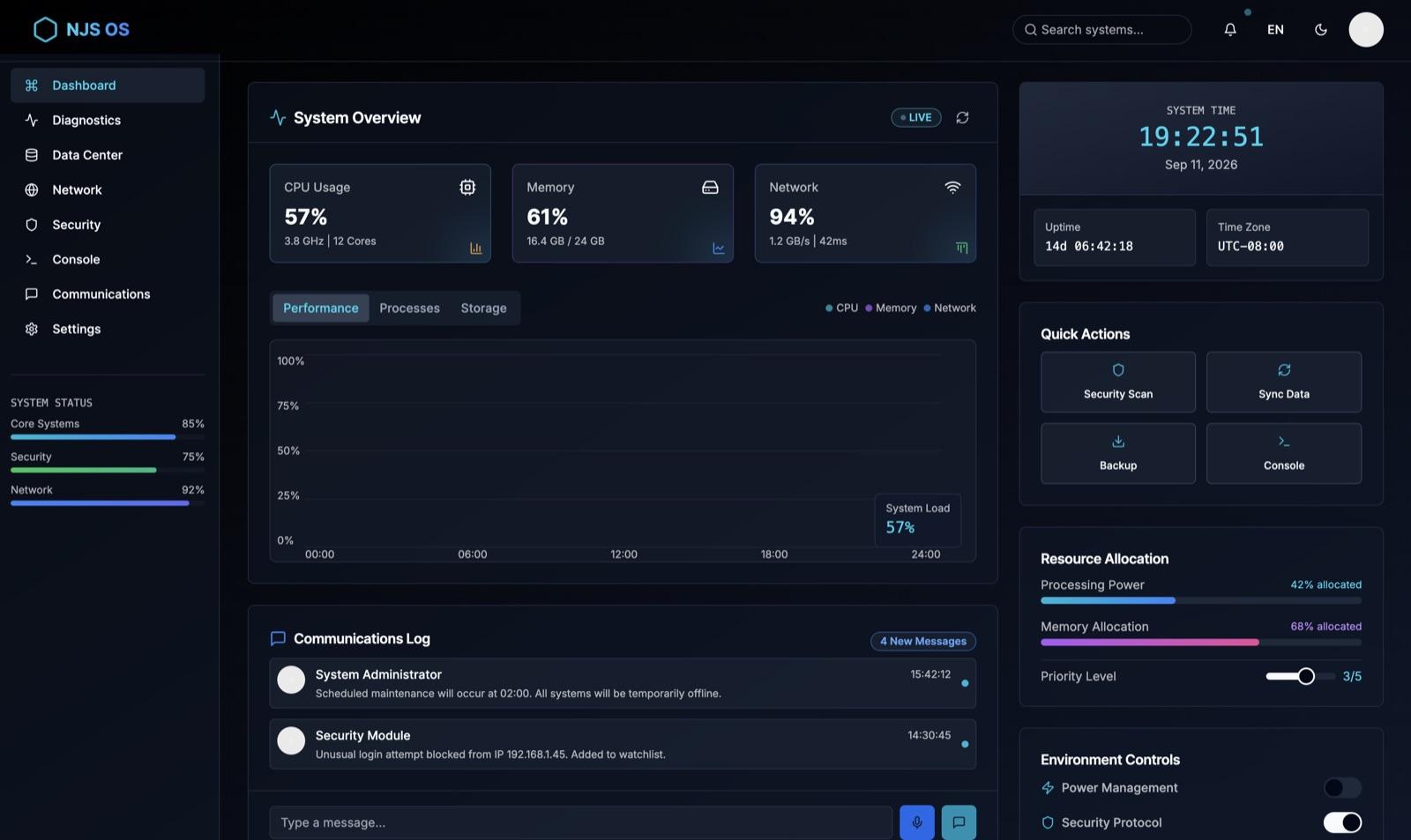This screenshot has width=1411, height=840.
Task: Click the Priority Level slider handle
Action: pos(1306,676)
